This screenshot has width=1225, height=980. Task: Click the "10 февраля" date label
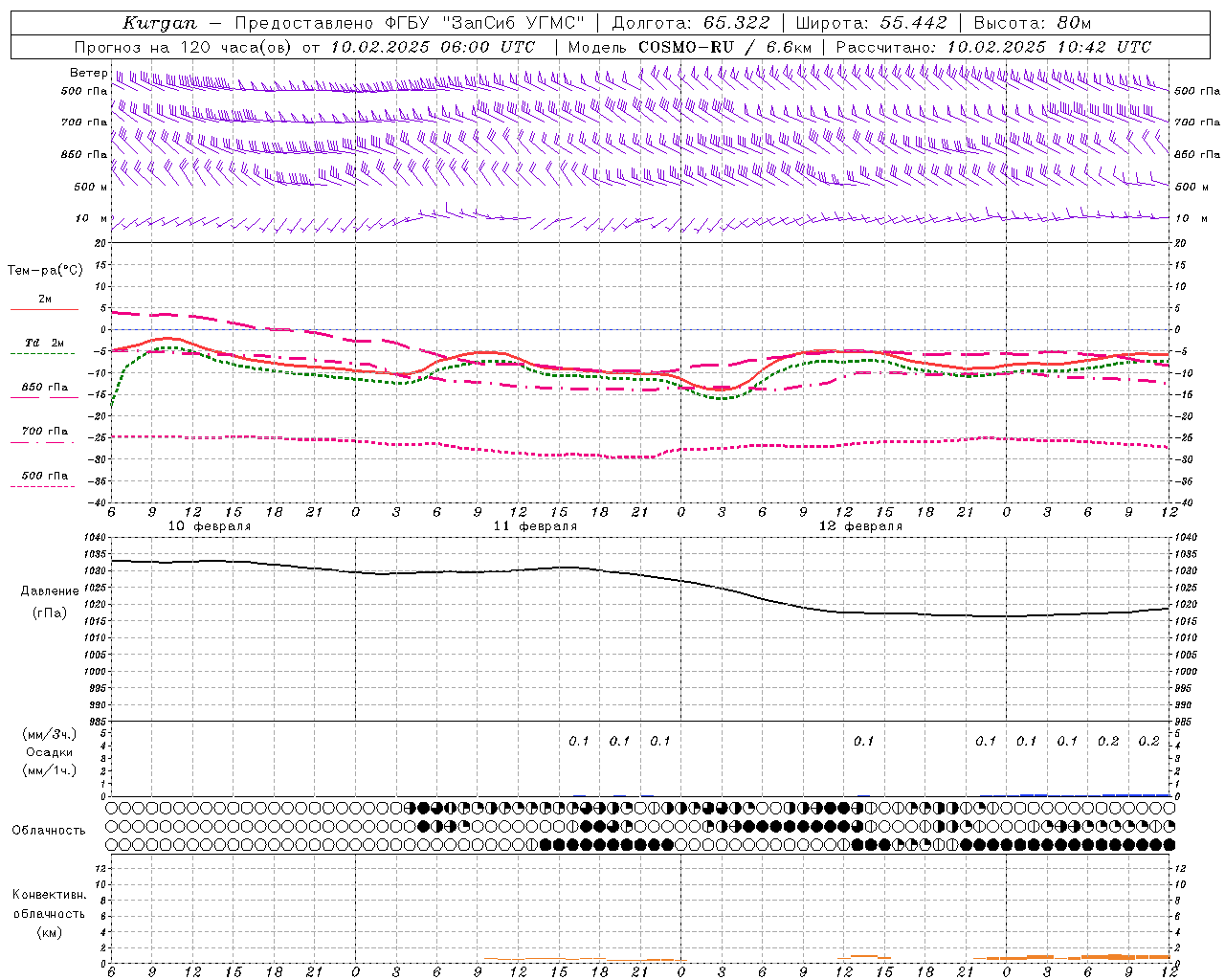click(210, 526)
